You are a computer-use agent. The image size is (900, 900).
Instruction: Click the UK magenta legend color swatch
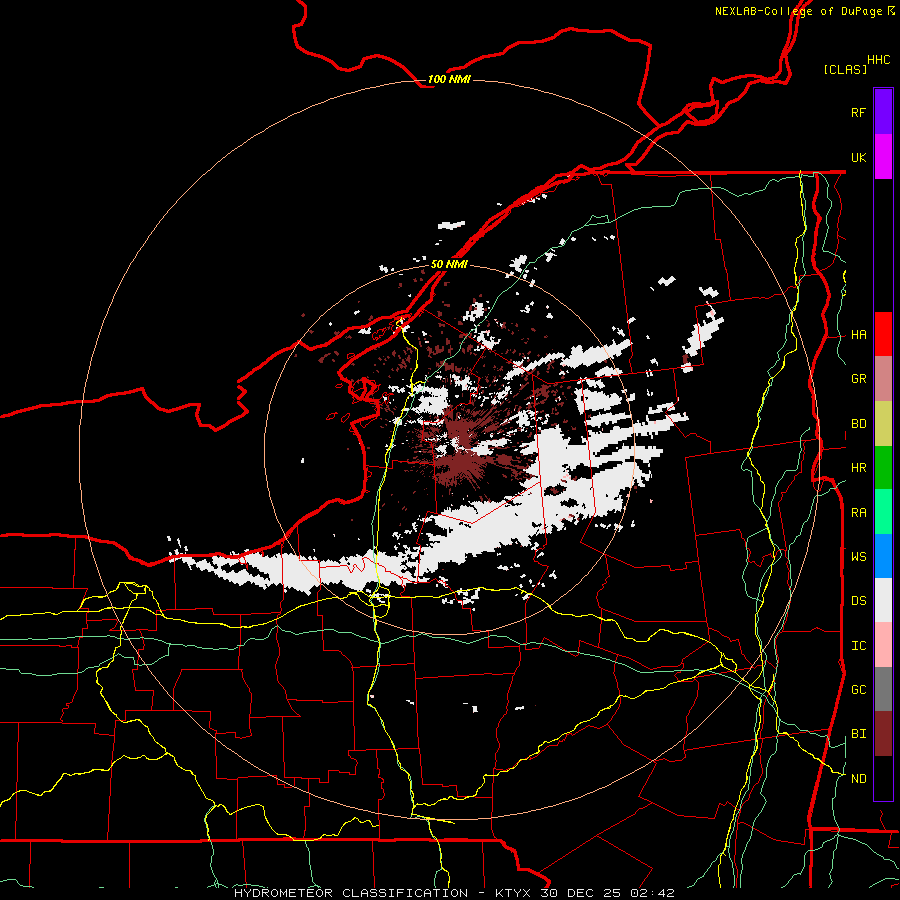click(x=883, y=157)
